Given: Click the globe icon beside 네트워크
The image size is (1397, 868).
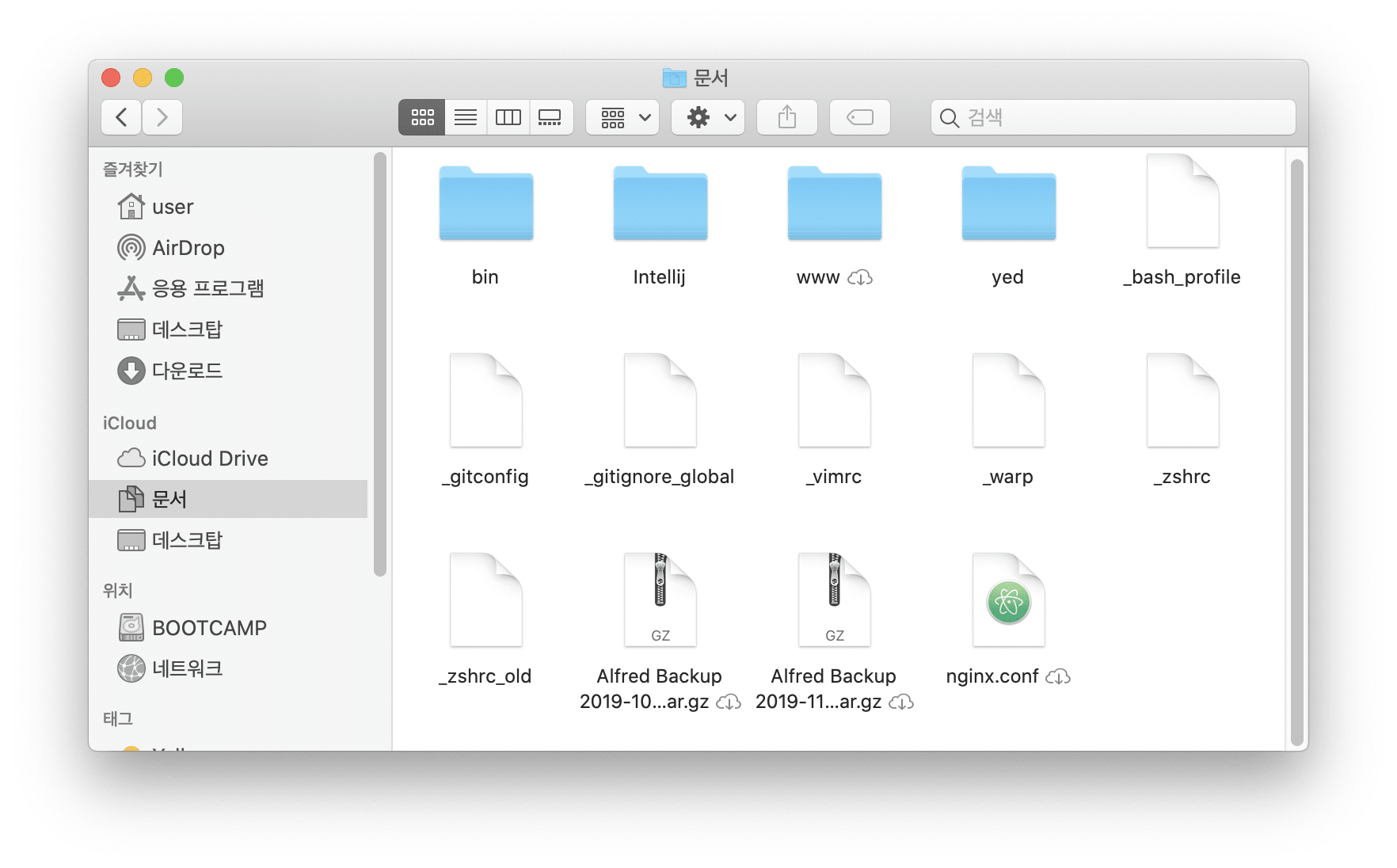Looking at the screenshot, I should pyautogui.click(x=131, y=668).
